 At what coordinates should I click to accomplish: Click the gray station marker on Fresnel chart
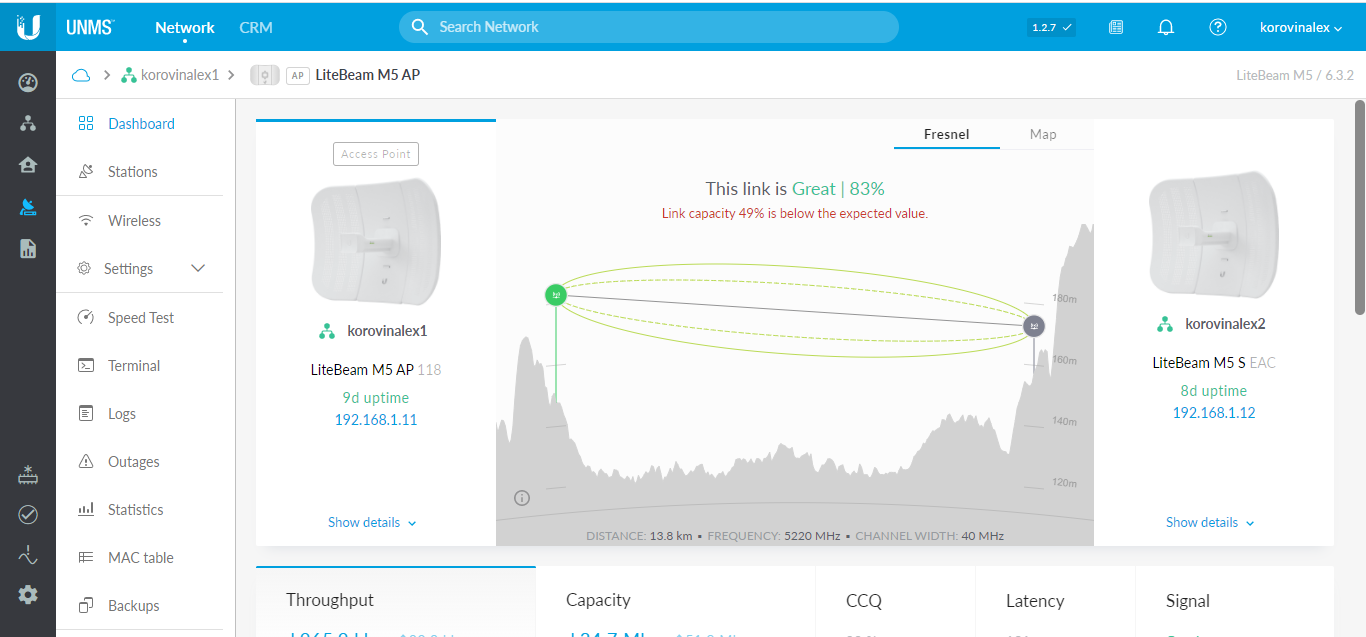[1034, 326]
